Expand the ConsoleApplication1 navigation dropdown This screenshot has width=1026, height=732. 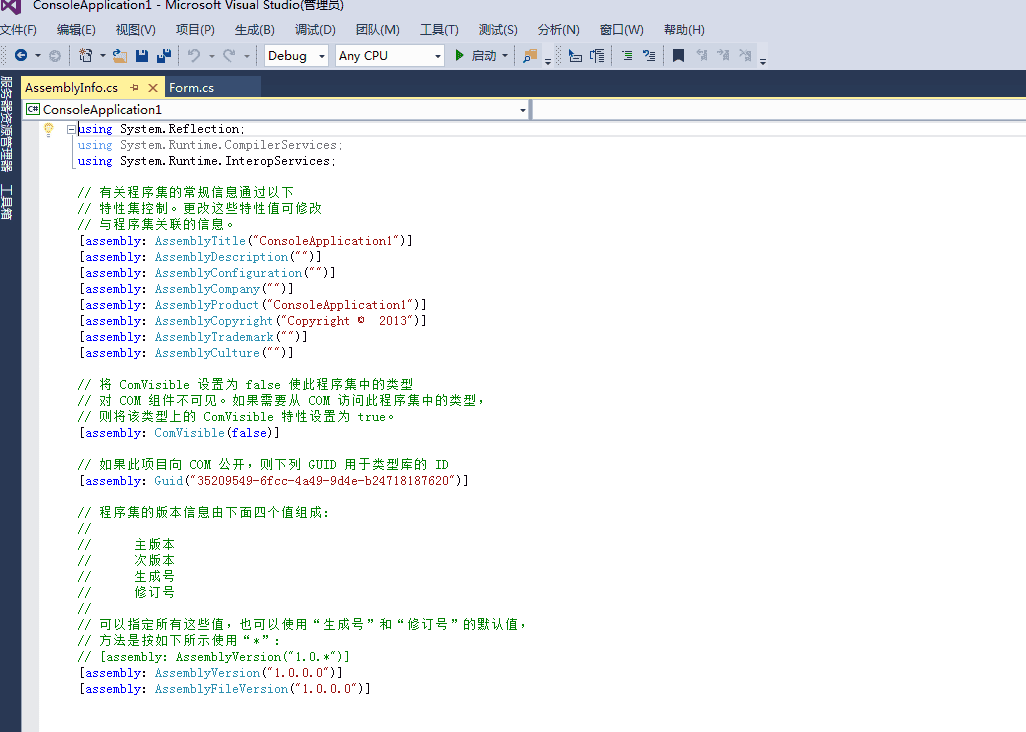[523, 110]
